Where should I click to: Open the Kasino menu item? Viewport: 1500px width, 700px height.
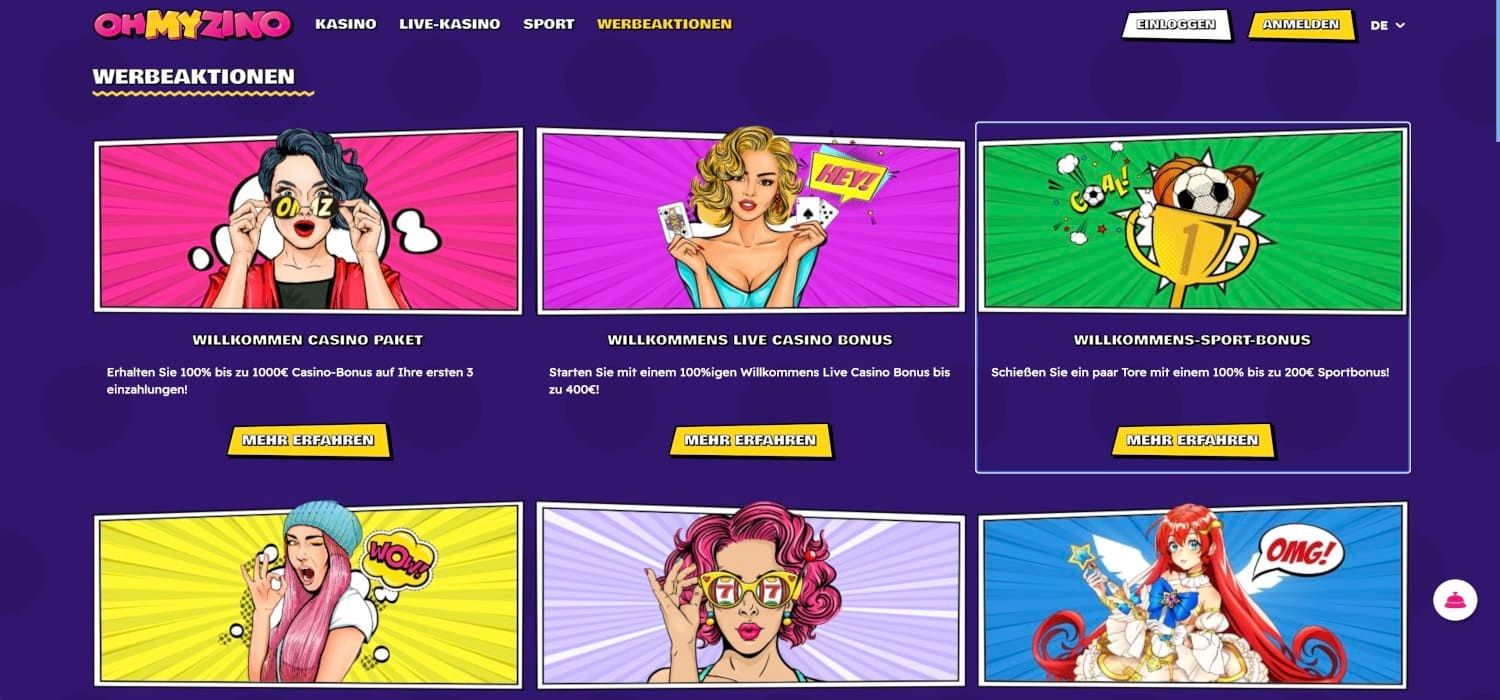coord(345,24)
